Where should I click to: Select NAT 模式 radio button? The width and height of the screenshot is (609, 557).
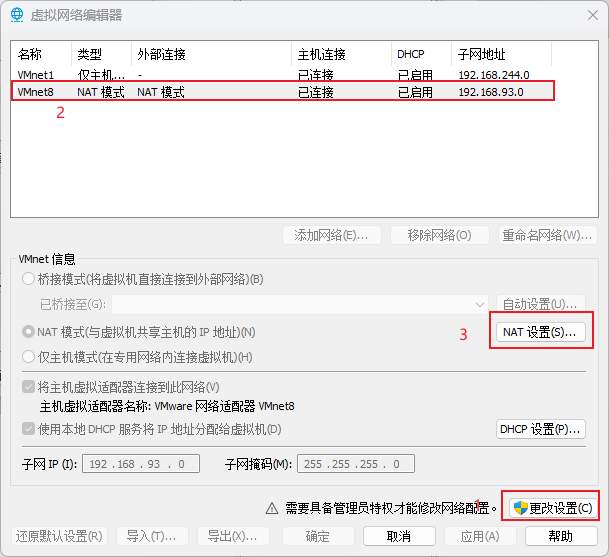coord(28,332)
